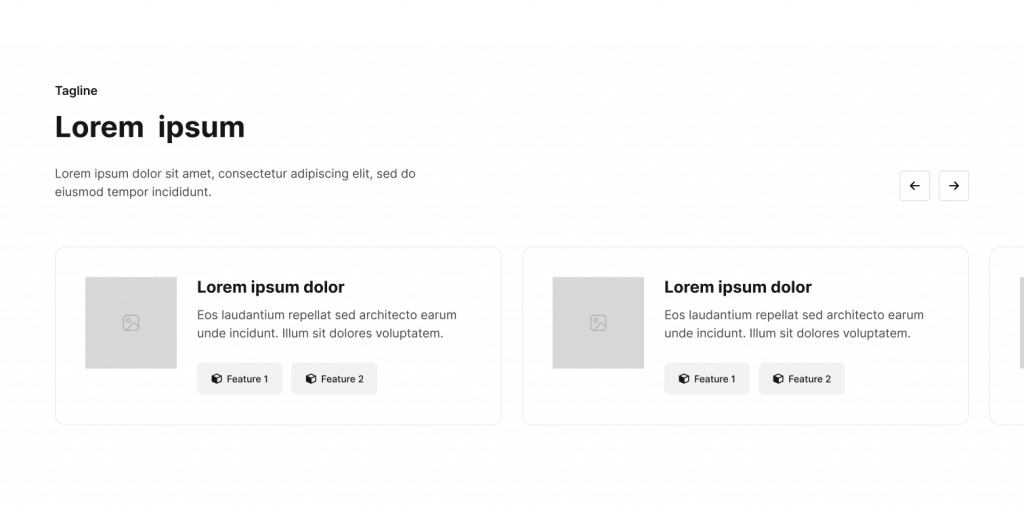Click the cube icon on second card's Feature 2
Screen dimensions: 1024x507
778,379
